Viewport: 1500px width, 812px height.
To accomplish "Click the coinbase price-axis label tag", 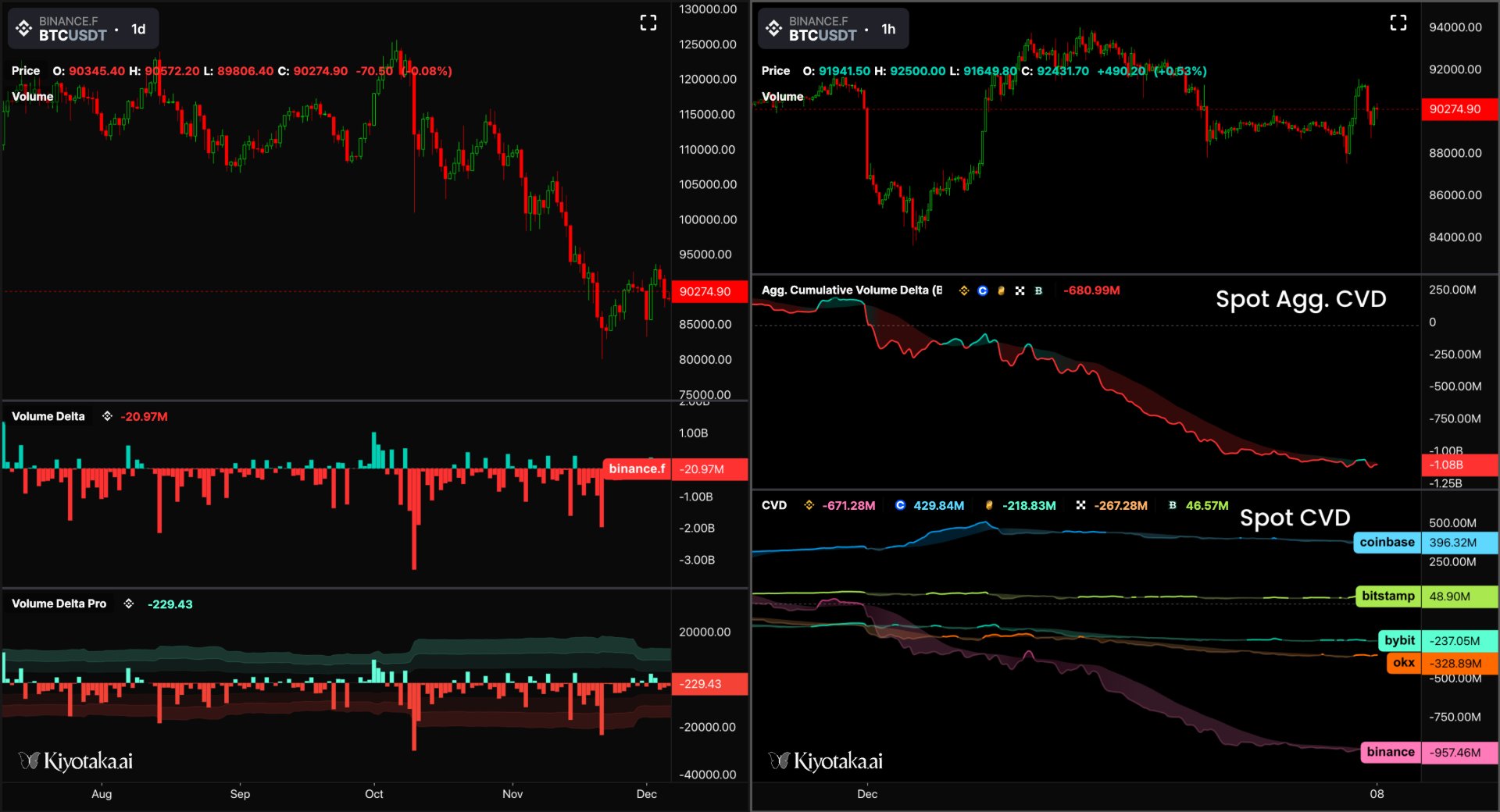I will (1387, 542).
